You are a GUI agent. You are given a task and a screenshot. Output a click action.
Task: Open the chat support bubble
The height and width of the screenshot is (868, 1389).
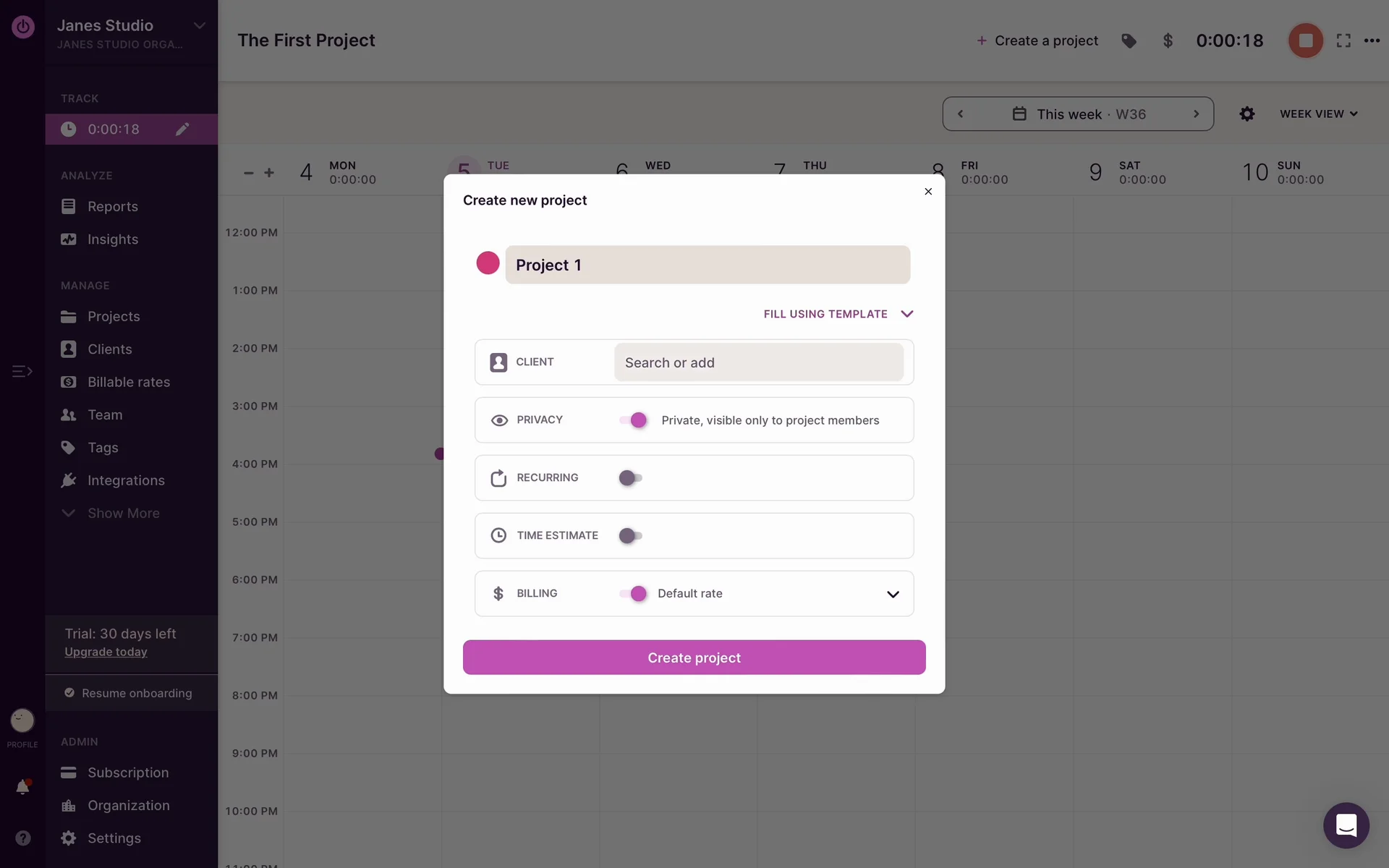pyautogui.click(x=1346, y=825)
